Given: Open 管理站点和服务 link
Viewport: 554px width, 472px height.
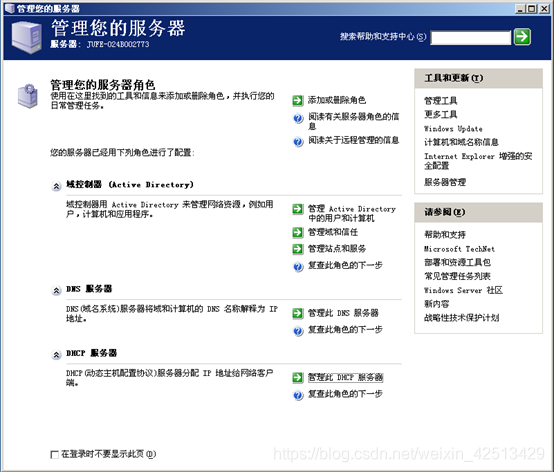Looking at the screenshot, I should click(x=337, y=249).
